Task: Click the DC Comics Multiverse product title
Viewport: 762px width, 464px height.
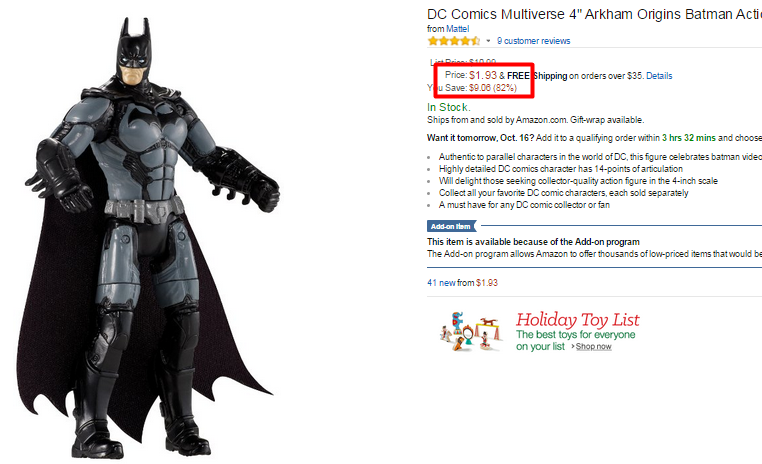Action: click(x=594, y=15)
